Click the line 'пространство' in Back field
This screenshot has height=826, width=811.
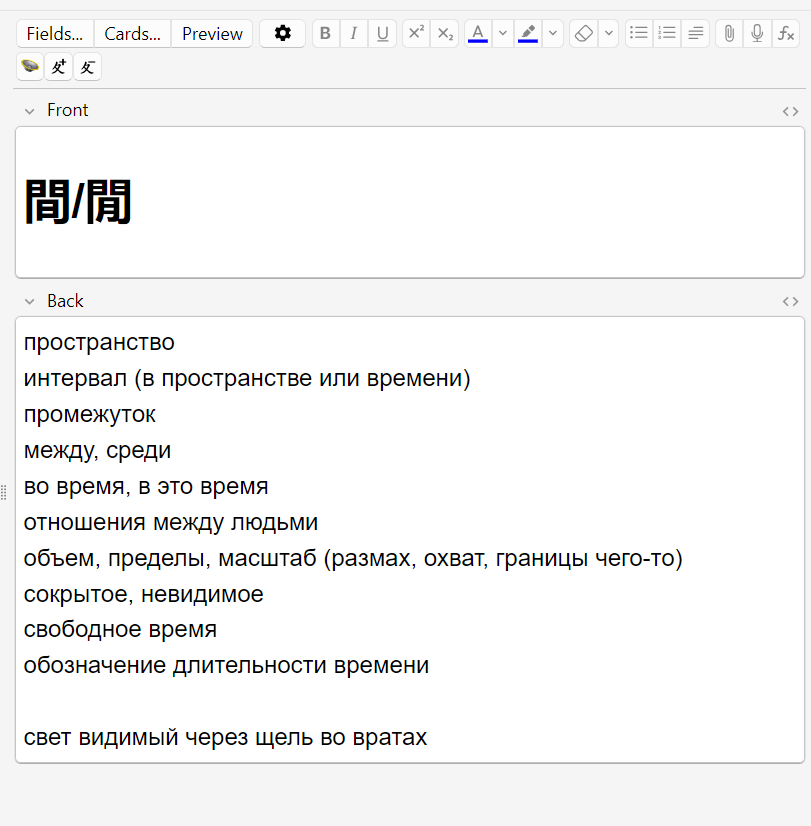pos(99,342)
